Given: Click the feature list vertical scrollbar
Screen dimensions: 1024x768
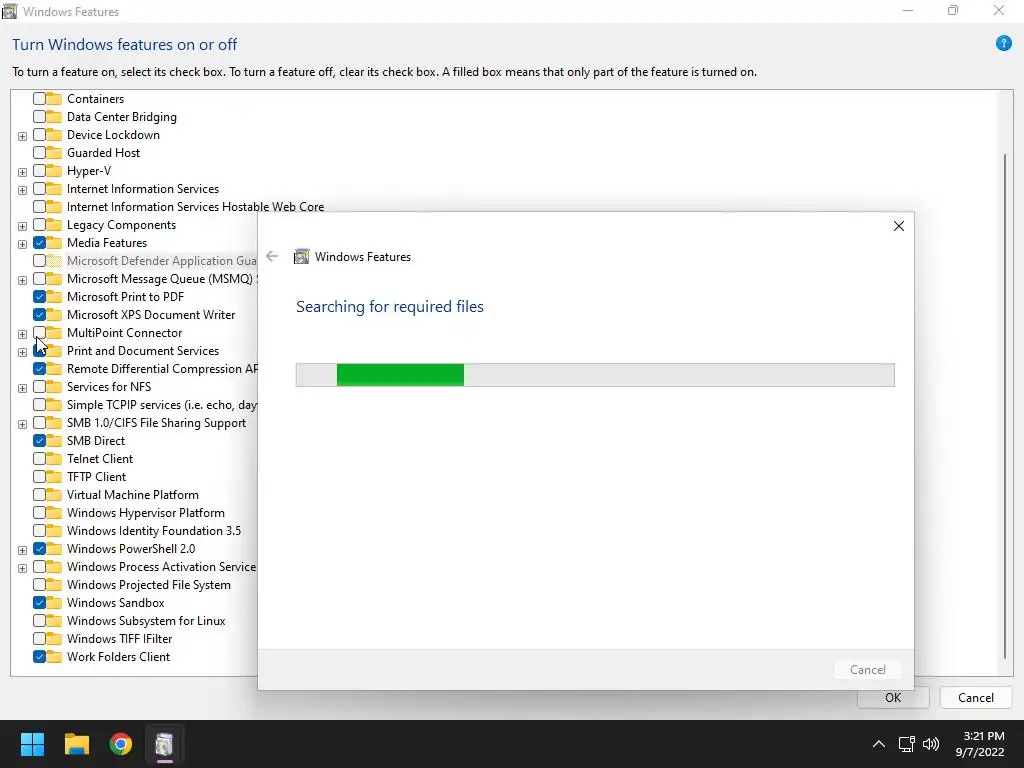Looking at the screenshot, I should (1005, 405).
